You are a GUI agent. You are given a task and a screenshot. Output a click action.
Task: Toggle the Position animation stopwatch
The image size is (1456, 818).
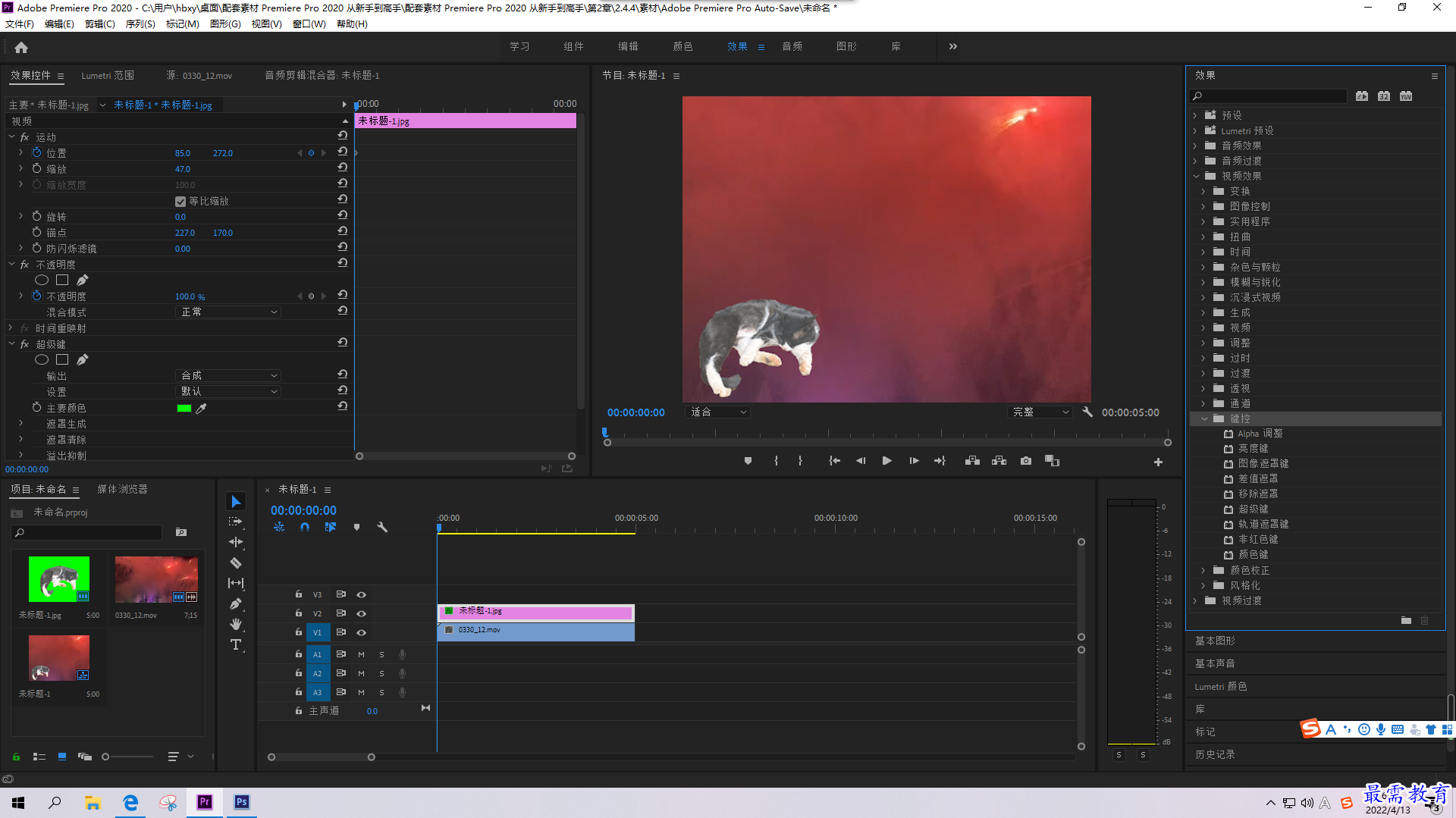click(36, 152)
